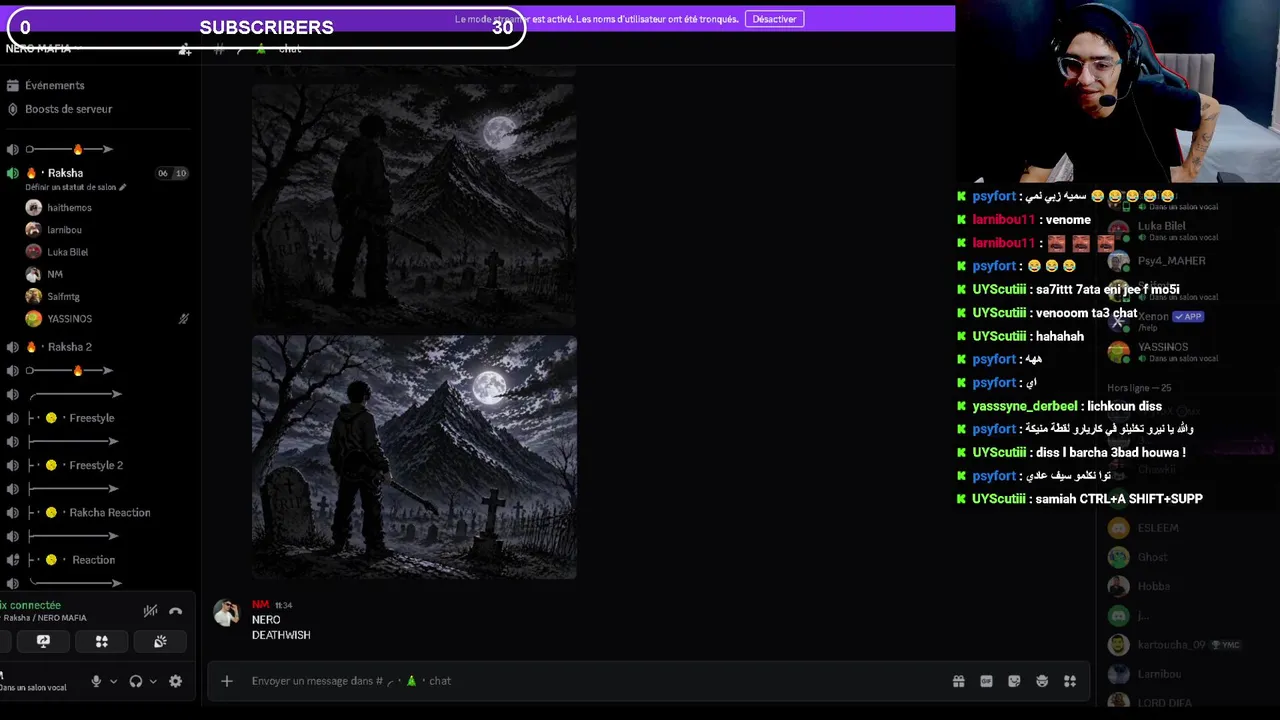The width and height of the screenshot is (1280, 720).
Task: Join the Raksha 2 voice channel
Action: point(70,347)
